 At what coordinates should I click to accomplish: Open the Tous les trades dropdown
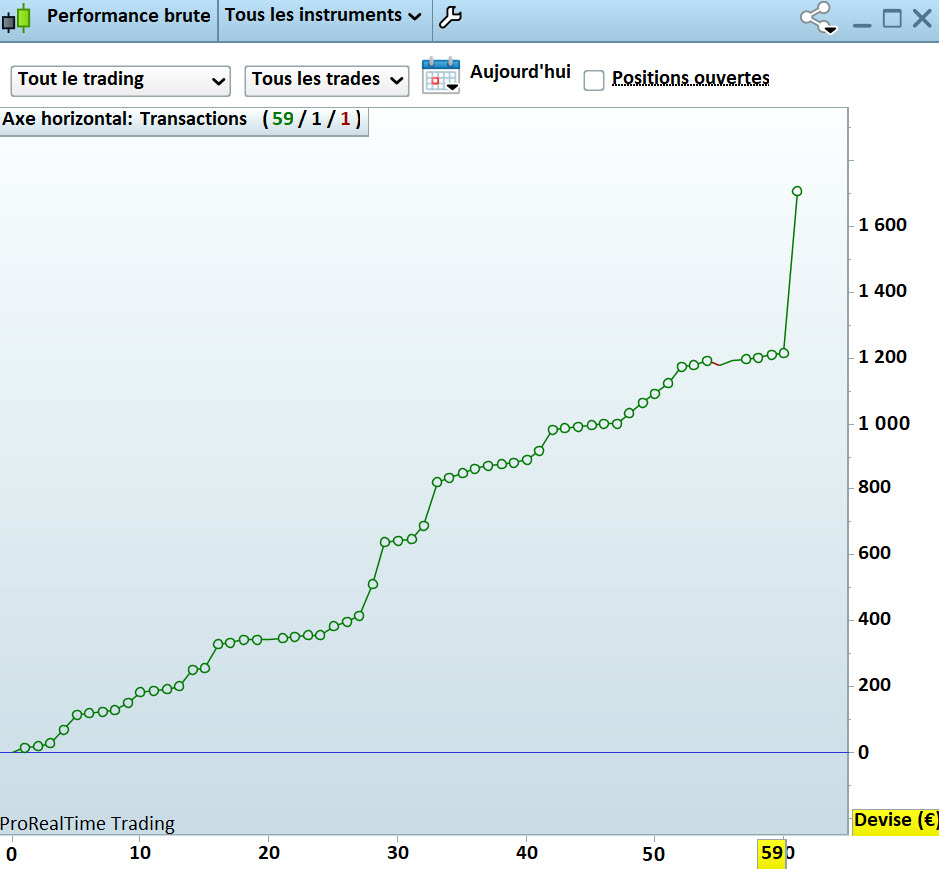(326, 81)
